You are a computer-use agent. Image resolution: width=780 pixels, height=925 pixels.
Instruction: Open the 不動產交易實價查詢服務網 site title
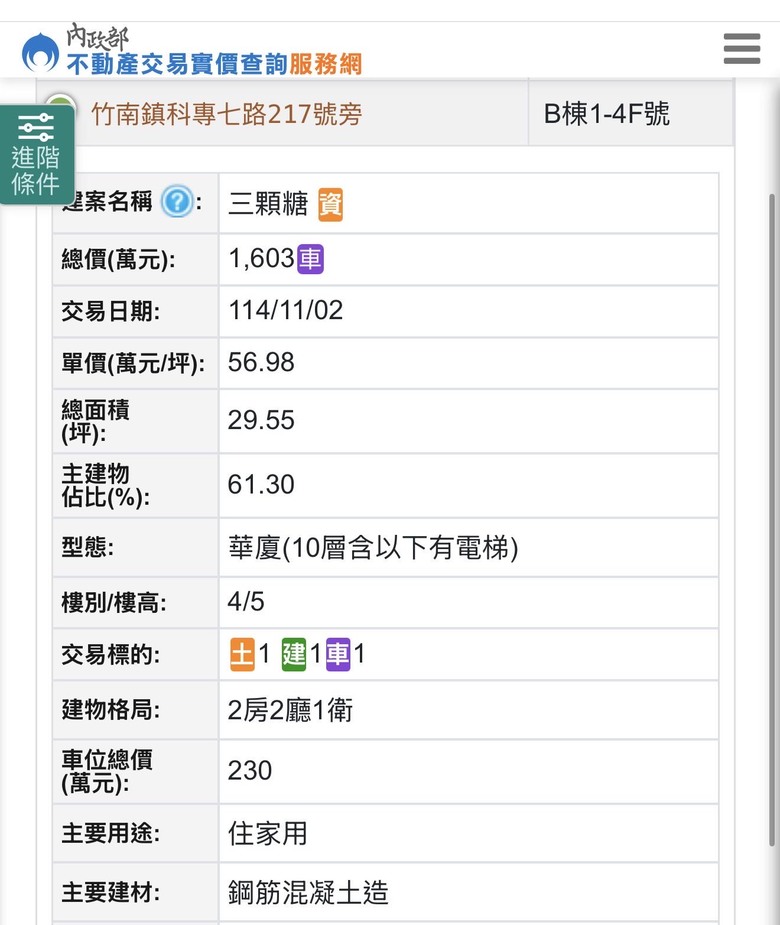pyautogui.click(x=213, y=64)
